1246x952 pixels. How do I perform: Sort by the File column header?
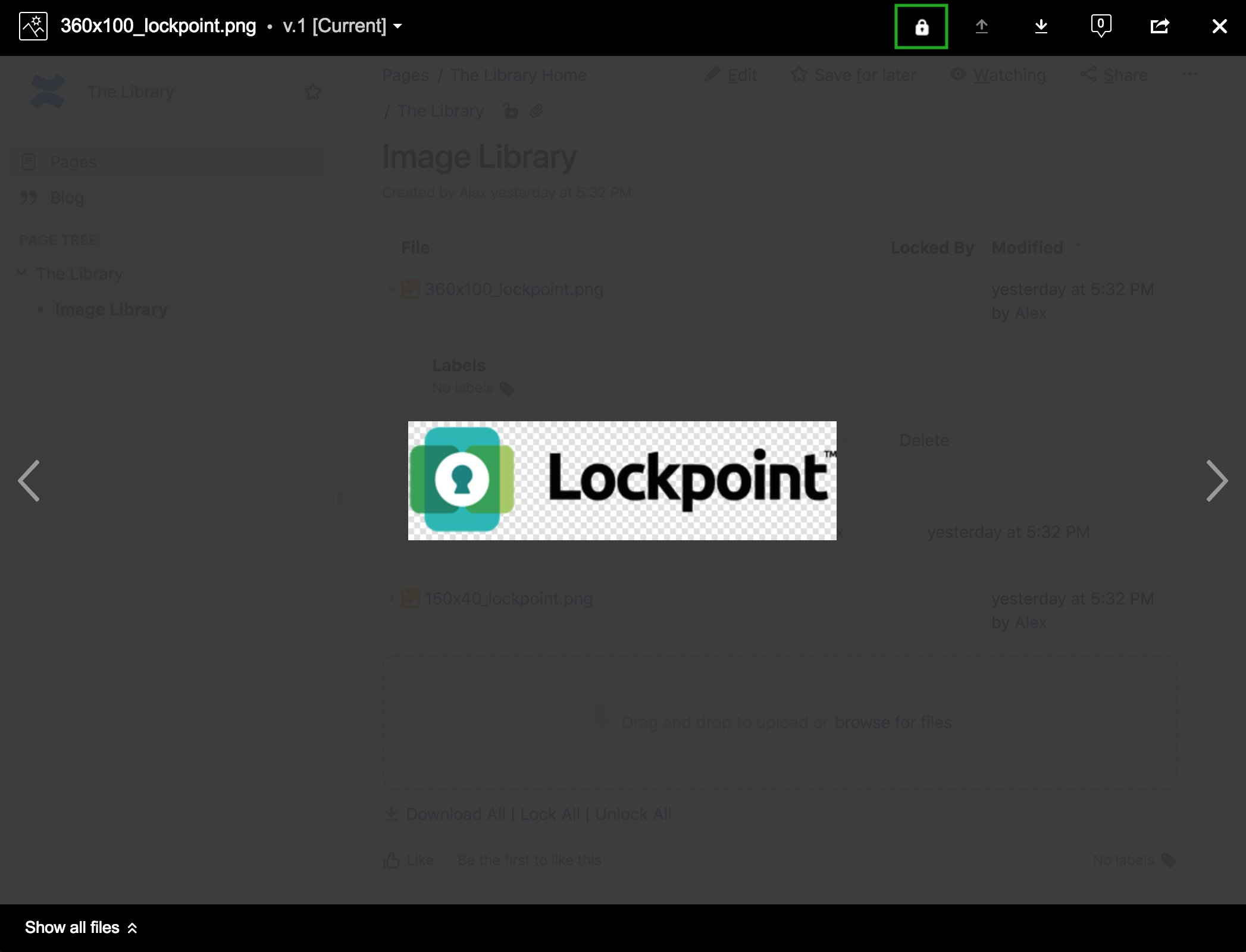tap(415, 248)
